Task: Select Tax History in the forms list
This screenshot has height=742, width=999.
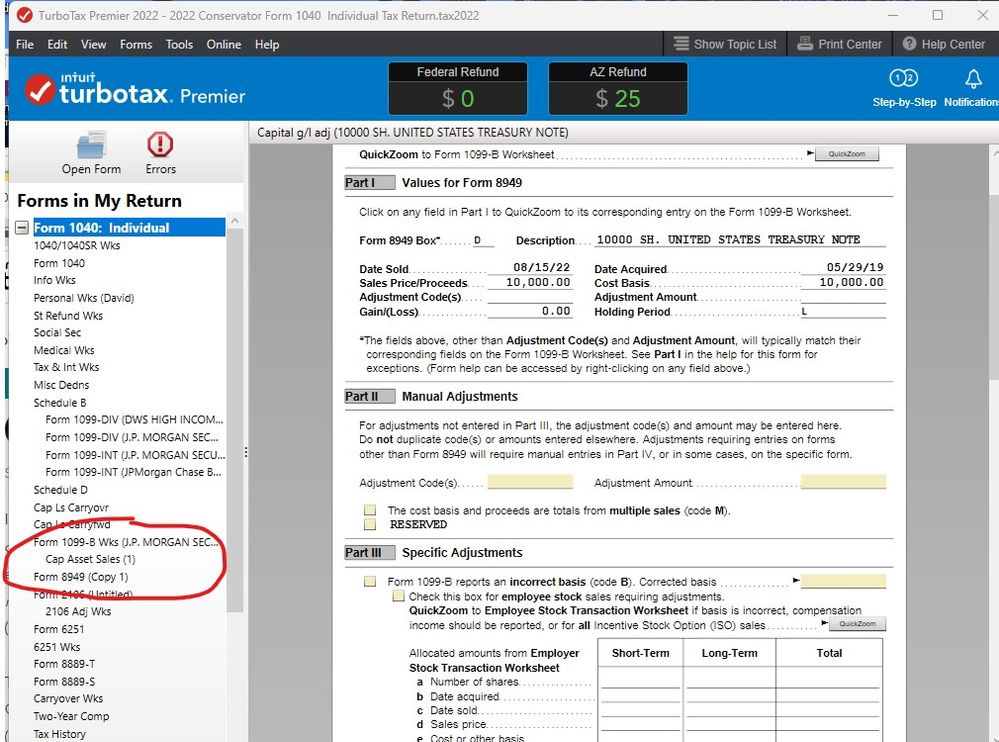Action: (x=59, y=734)
